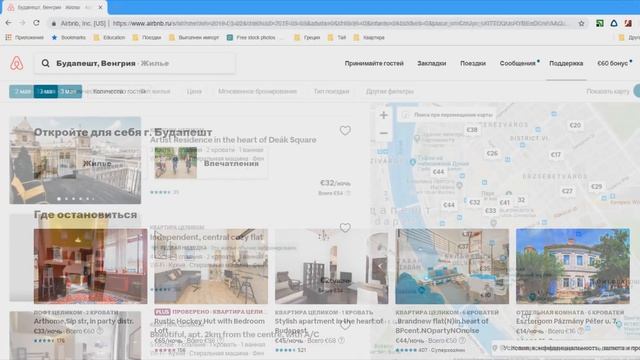Image resolution: width=640 pixels, height=360 pixels.
Task: Go back with the browser back arrow
Action: point(9,23)
